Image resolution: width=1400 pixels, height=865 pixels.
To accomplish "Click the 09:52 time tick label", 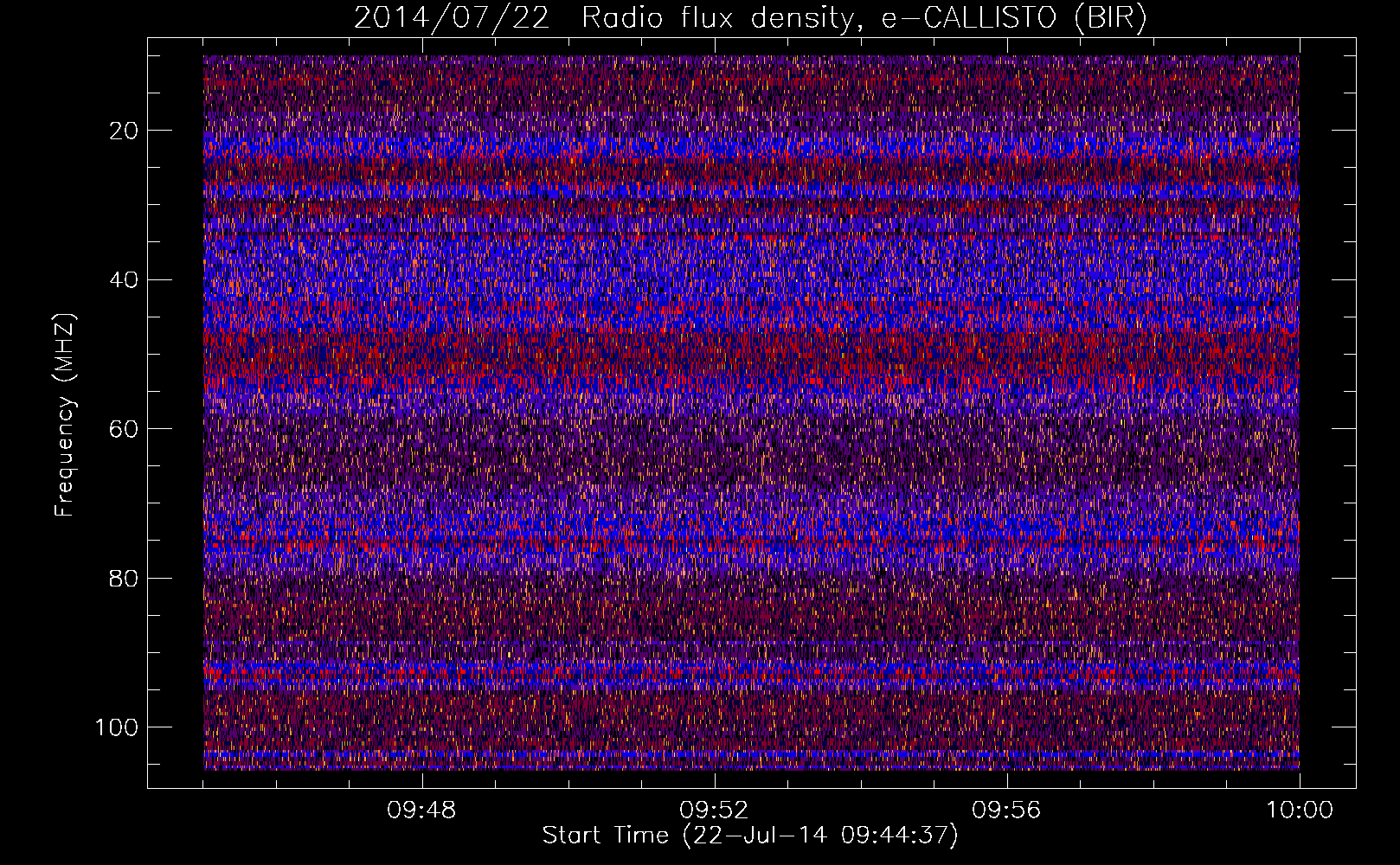I will tap(714, 811).
